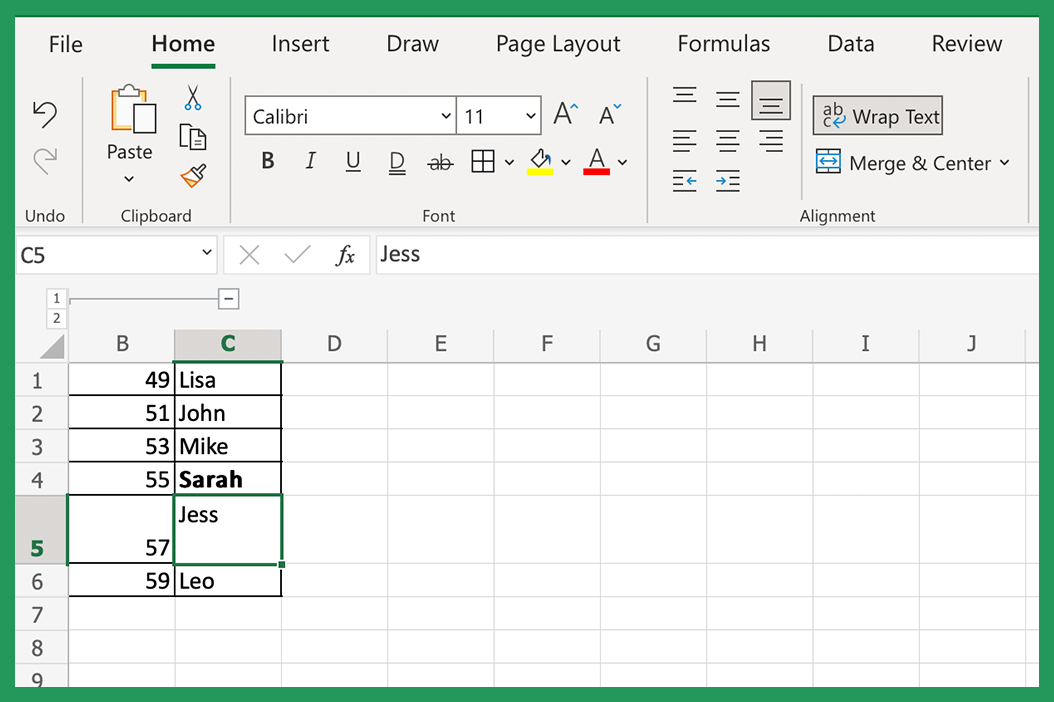Collapse the outline group with the minus button
1054x702 pixels.
[229, 298]
